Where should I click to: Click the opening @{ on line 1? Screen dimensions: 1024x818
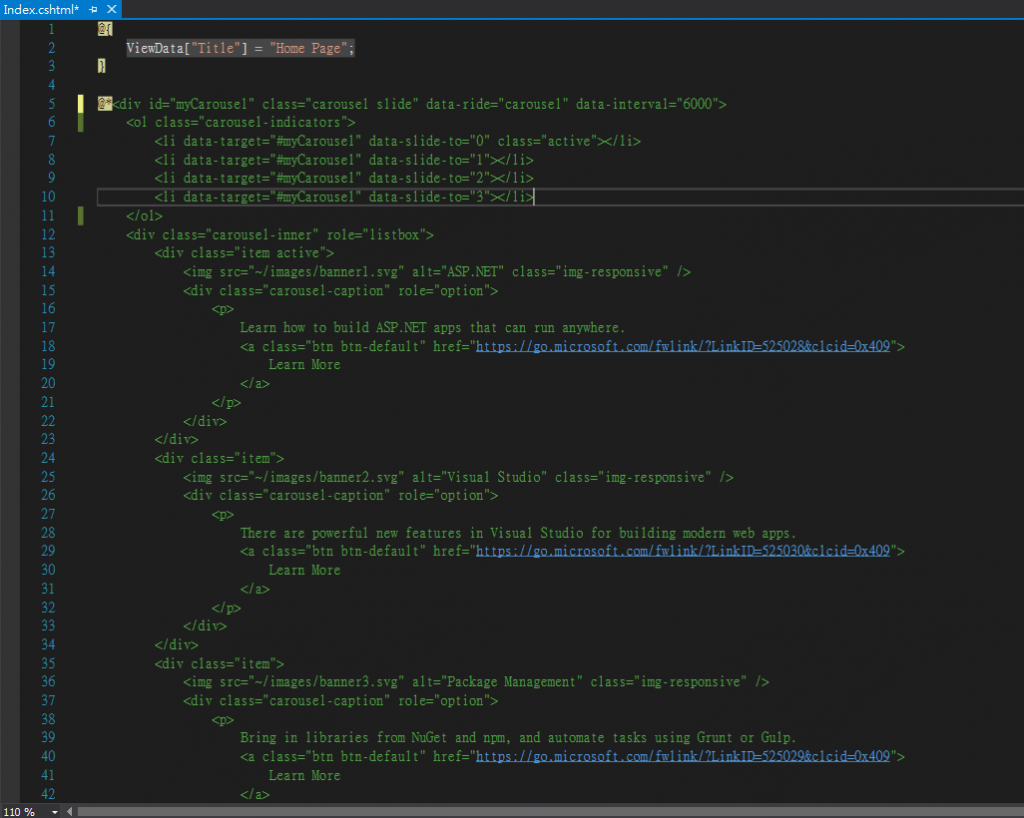[105, 29]
